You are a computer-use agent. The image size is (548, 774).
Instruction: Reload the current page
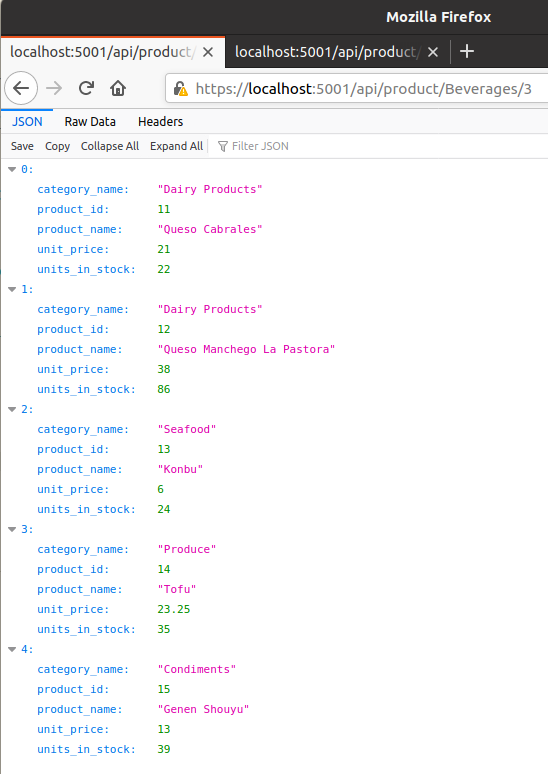(86, 88)
